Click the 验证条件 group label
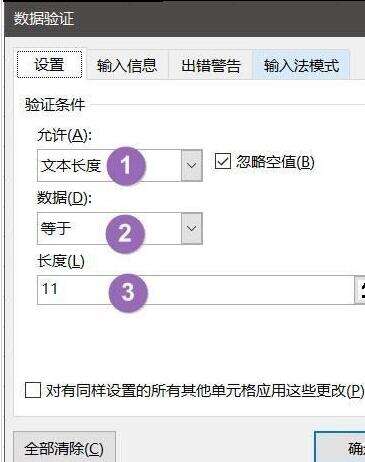 click(55, 105)
